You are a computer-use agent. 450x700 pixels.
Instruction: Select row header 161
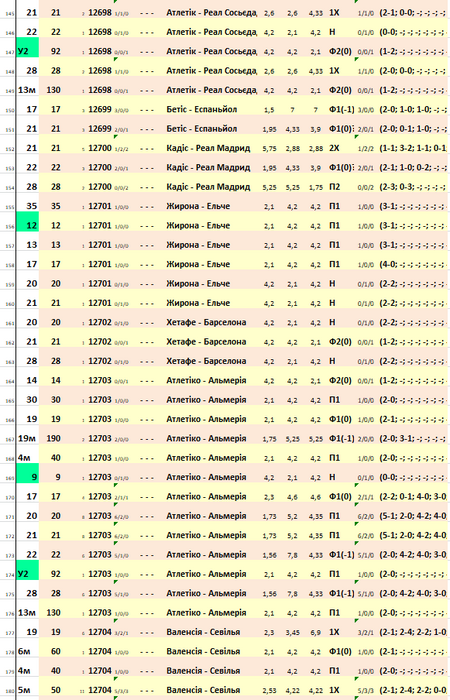tap(9, 323)
